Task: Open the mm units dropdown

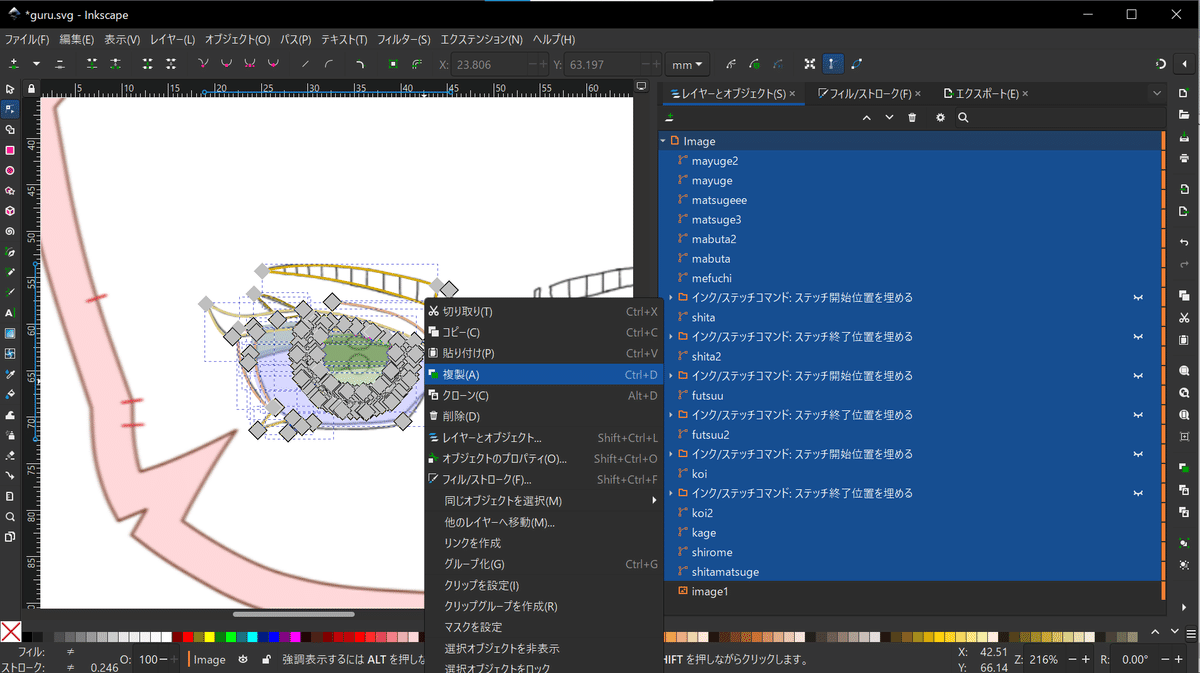Action: [x=687, y=64]
